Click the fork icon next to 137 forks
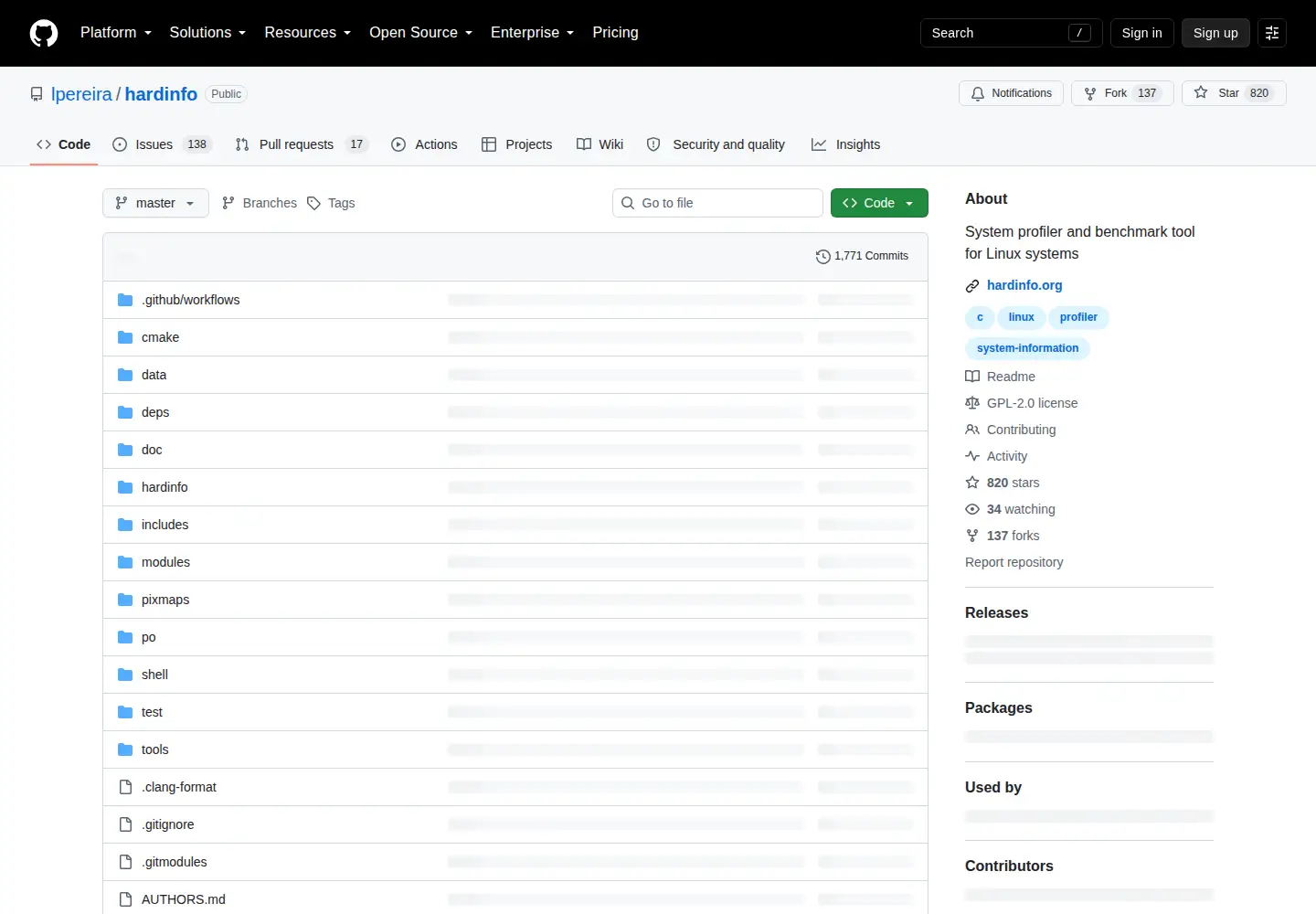The height and width of the screenshot is (914, 1316). tap(972, 536)
